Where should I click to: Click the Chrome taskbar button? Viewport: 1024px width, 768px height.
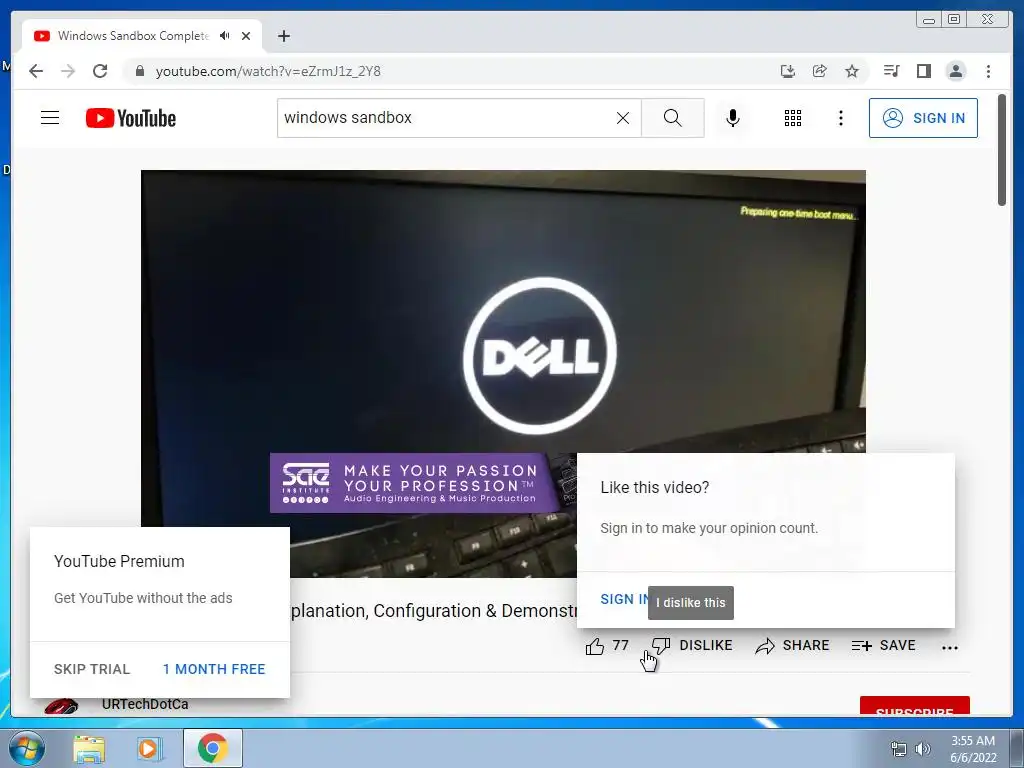[213, 748]
